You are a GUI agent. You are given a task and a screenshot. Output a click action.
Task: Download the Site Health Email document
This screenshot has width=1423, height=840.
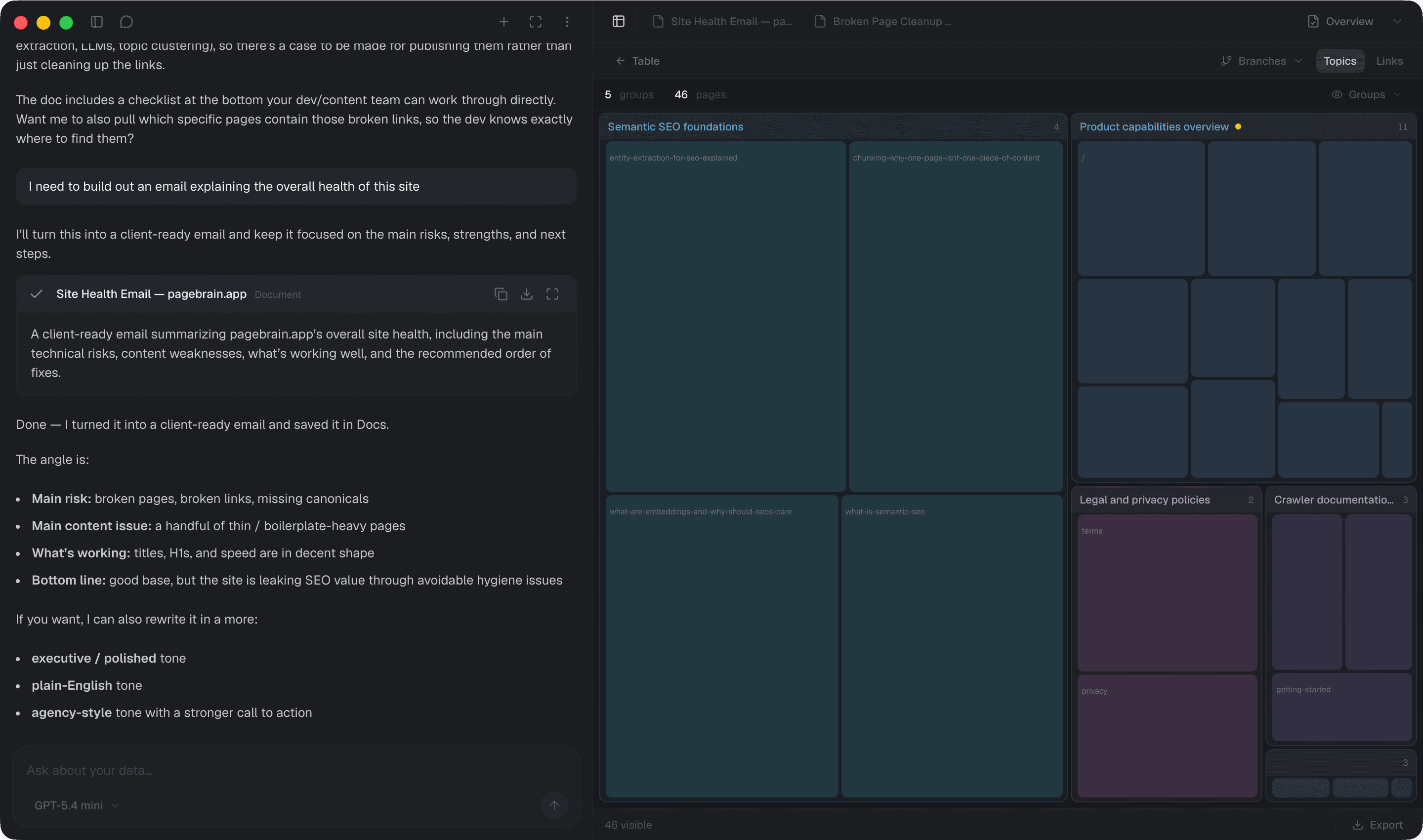coord(527,294)
